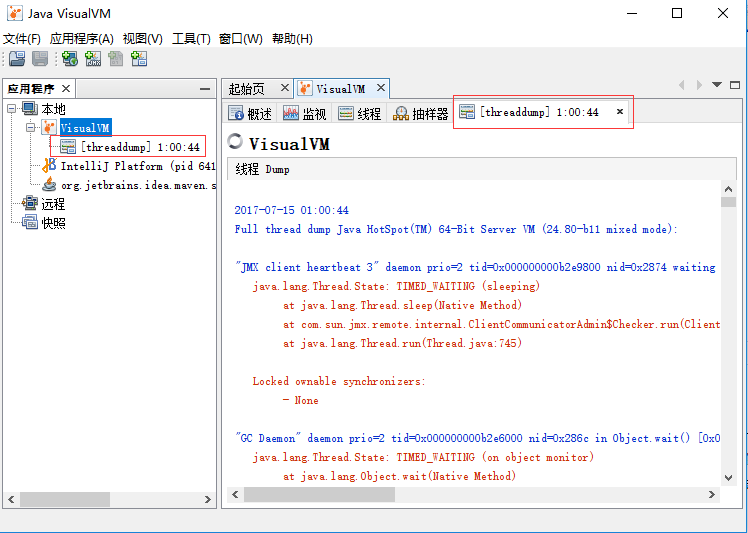Click the Save snapshot toolbar icon
The image size is (748, 533).
(x=40, y=59)
